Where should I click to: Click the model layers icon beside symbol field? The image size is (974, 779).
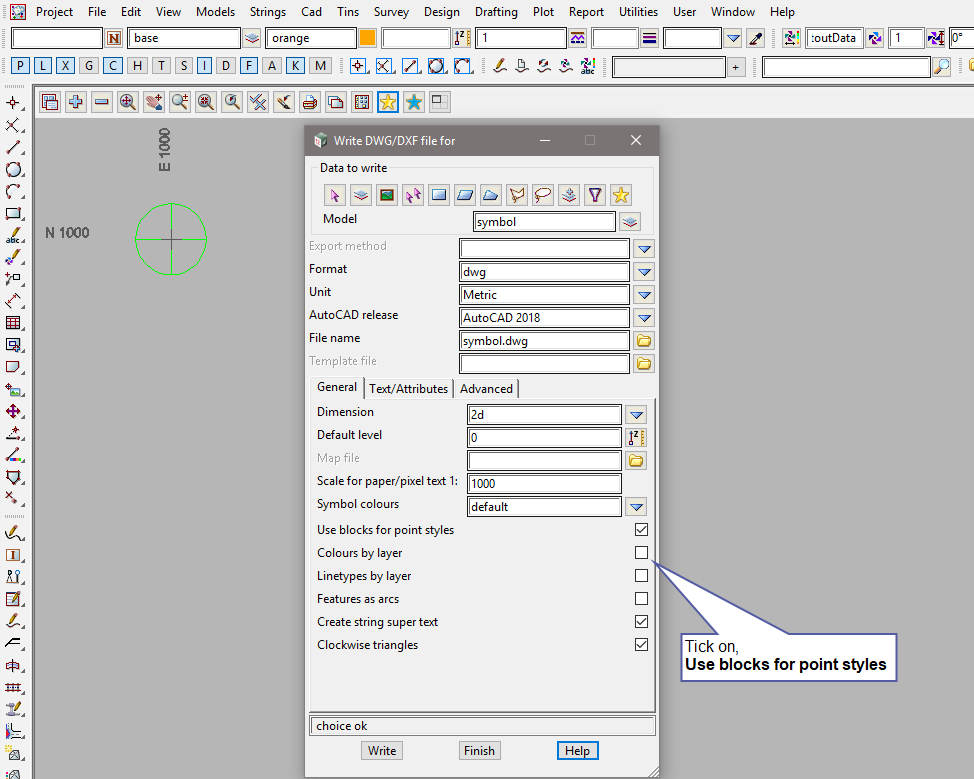pyautogui.click(x=629, y=222)
